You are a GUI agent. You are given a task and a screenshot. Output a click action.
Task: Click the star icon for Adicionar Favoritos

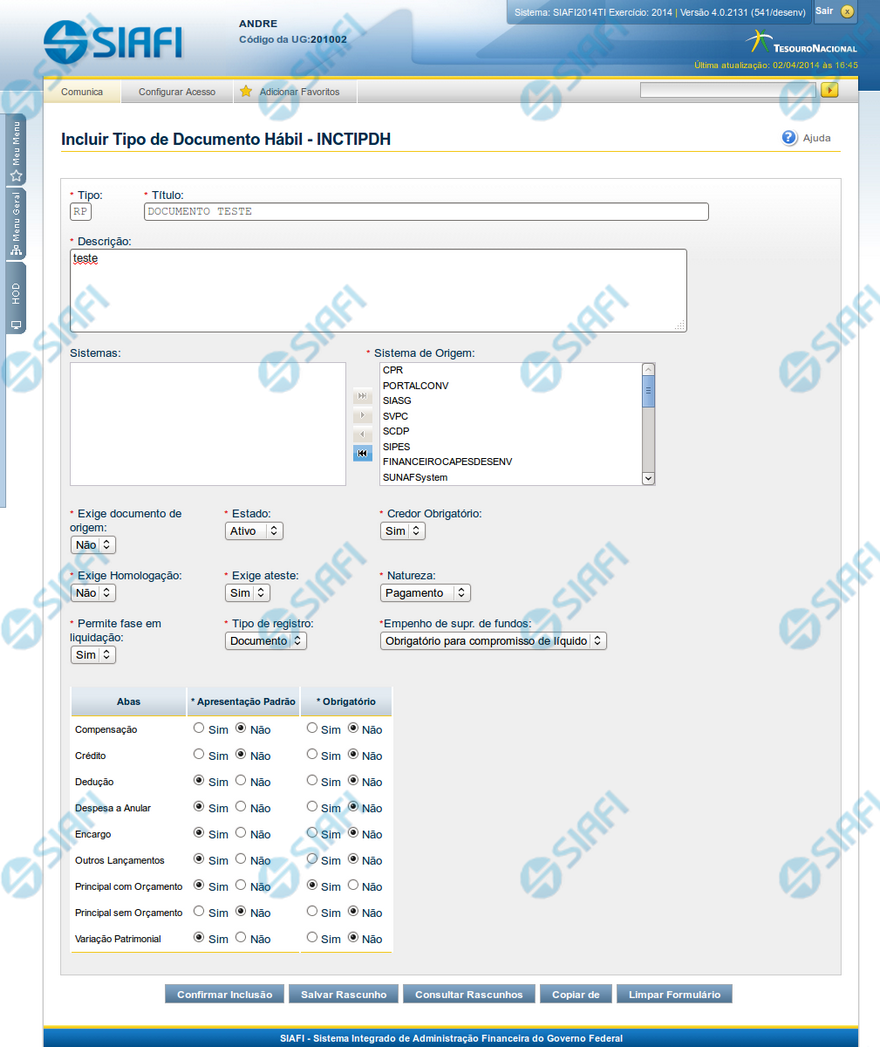coord(246,91)
